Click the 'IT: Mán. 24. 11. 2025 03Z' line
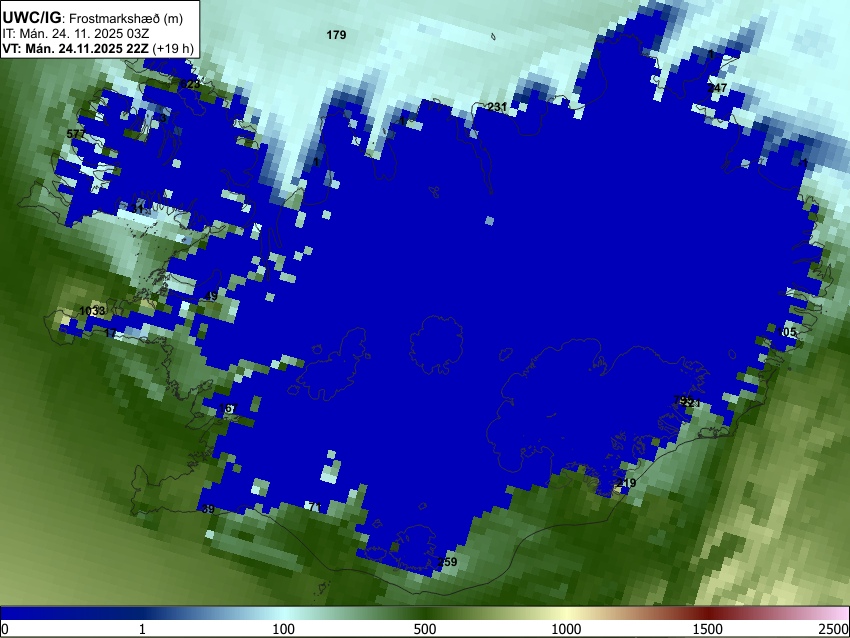Viewport: 850px width, 638px height. point(76,34)
